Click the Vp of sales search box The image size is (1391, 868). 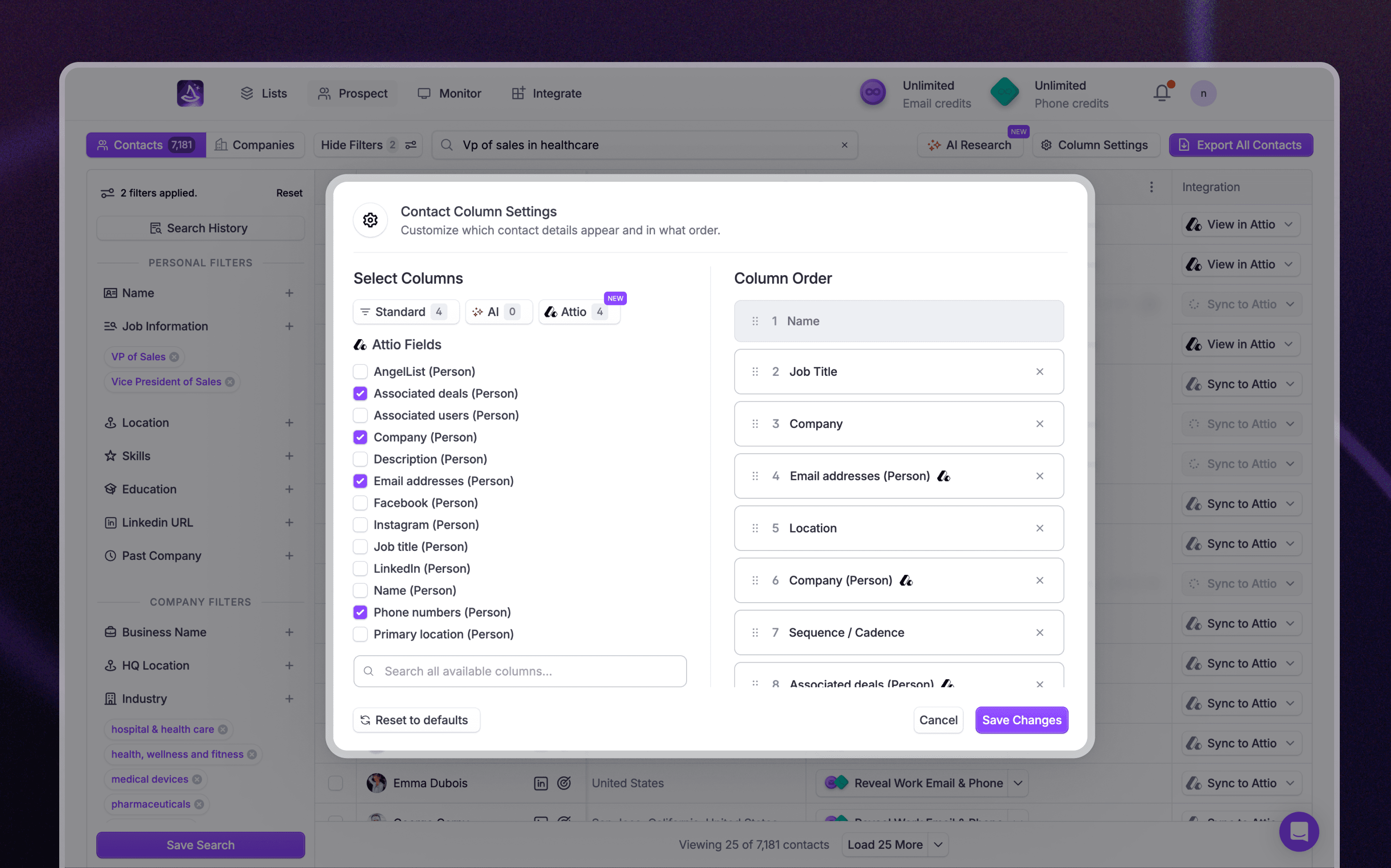[x=644, y=145]
